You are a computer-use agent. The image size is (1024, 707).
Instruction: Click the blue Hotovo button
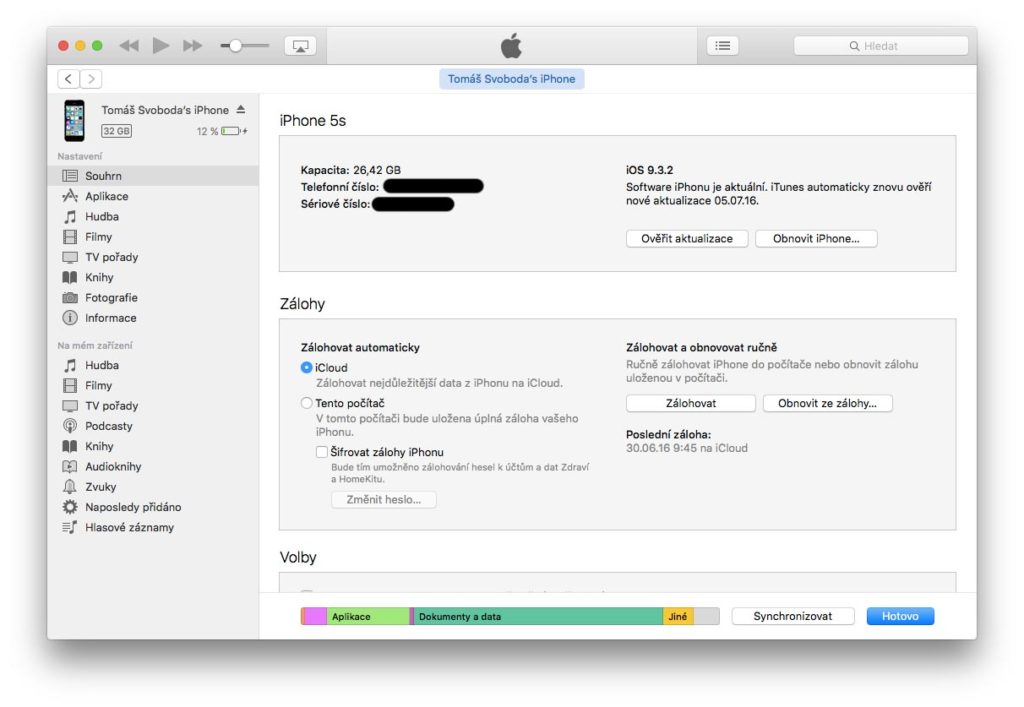(x=900, y=616)
